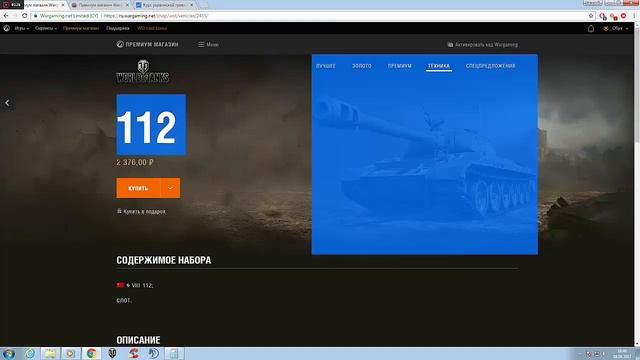
Task: Open Internet Explorer from taskbar
Action: [x=30, y=353]
